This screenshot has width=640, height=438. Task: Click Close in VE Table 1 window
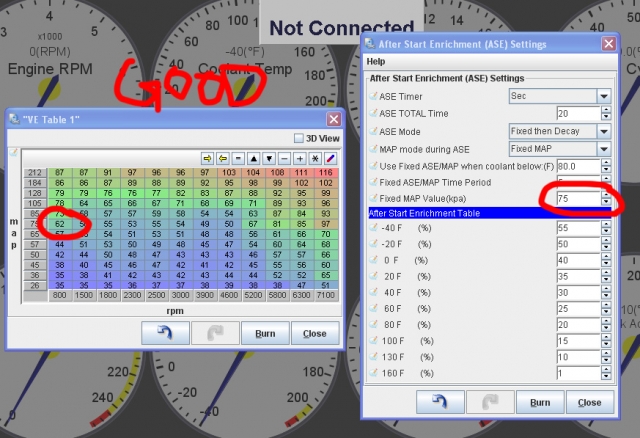click(315, 333)
